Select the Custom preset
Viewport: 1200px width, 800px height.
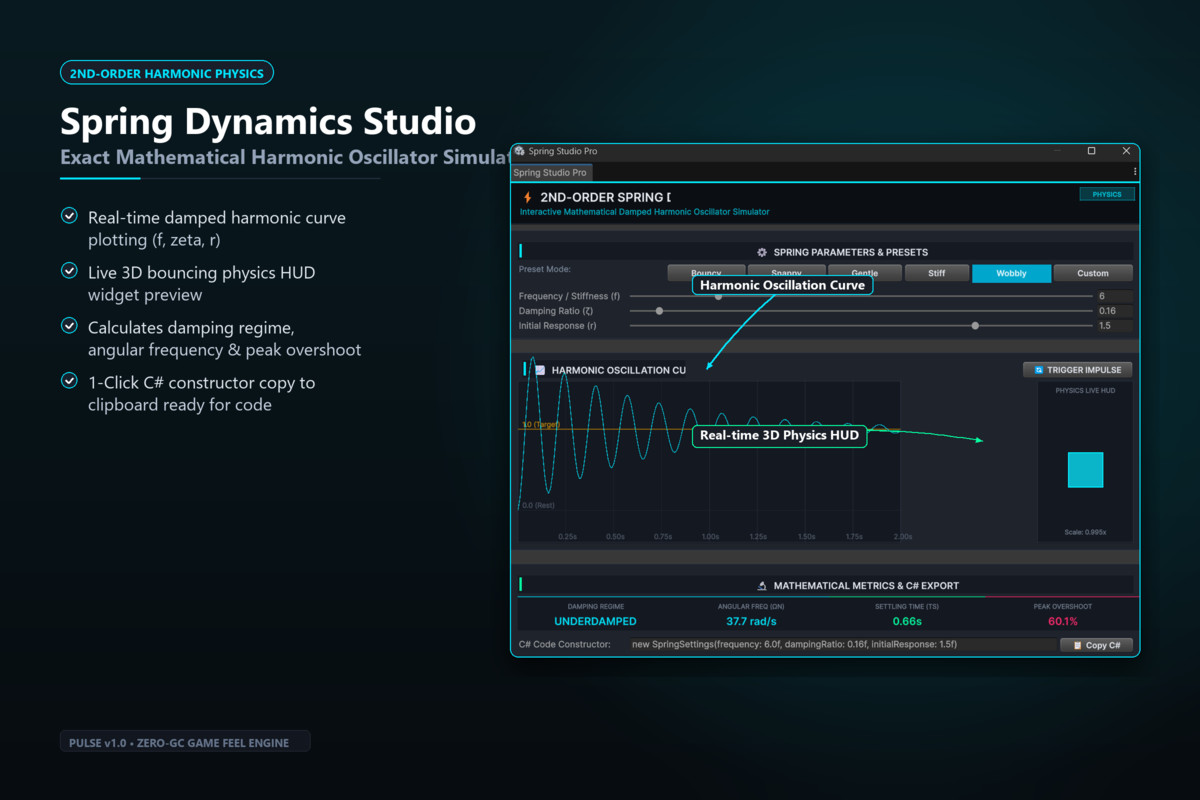[x=1093, y=273]
